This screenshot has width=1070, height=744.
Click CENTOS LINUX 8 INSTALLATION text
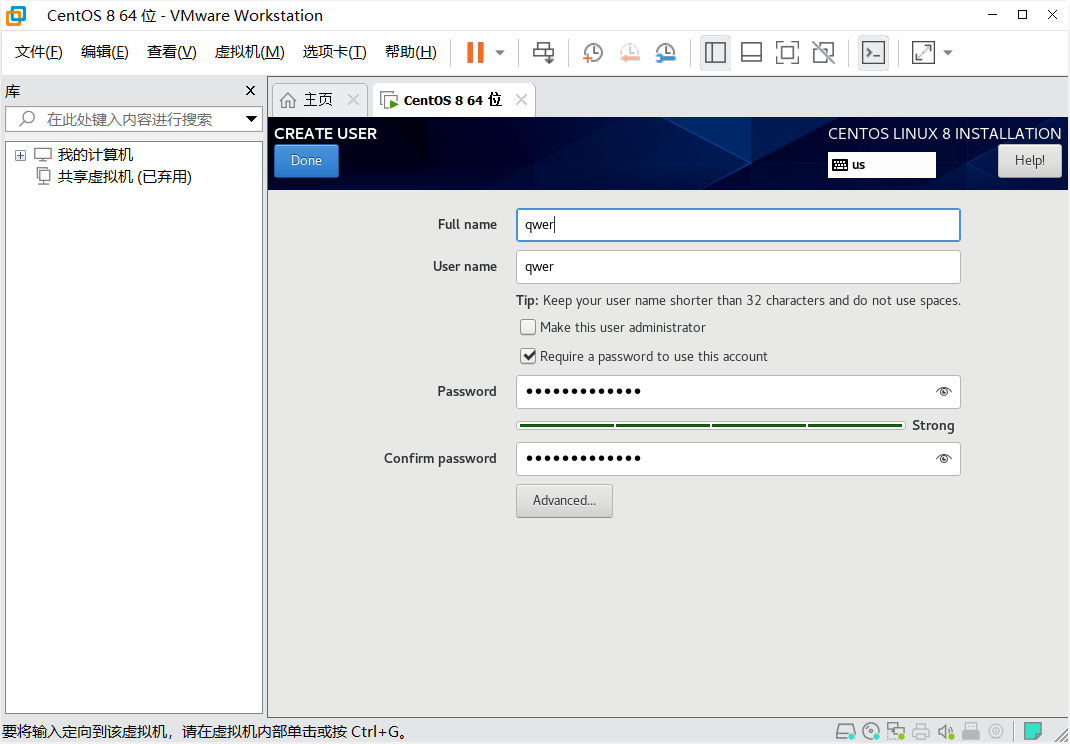click(x=944, y=134)
